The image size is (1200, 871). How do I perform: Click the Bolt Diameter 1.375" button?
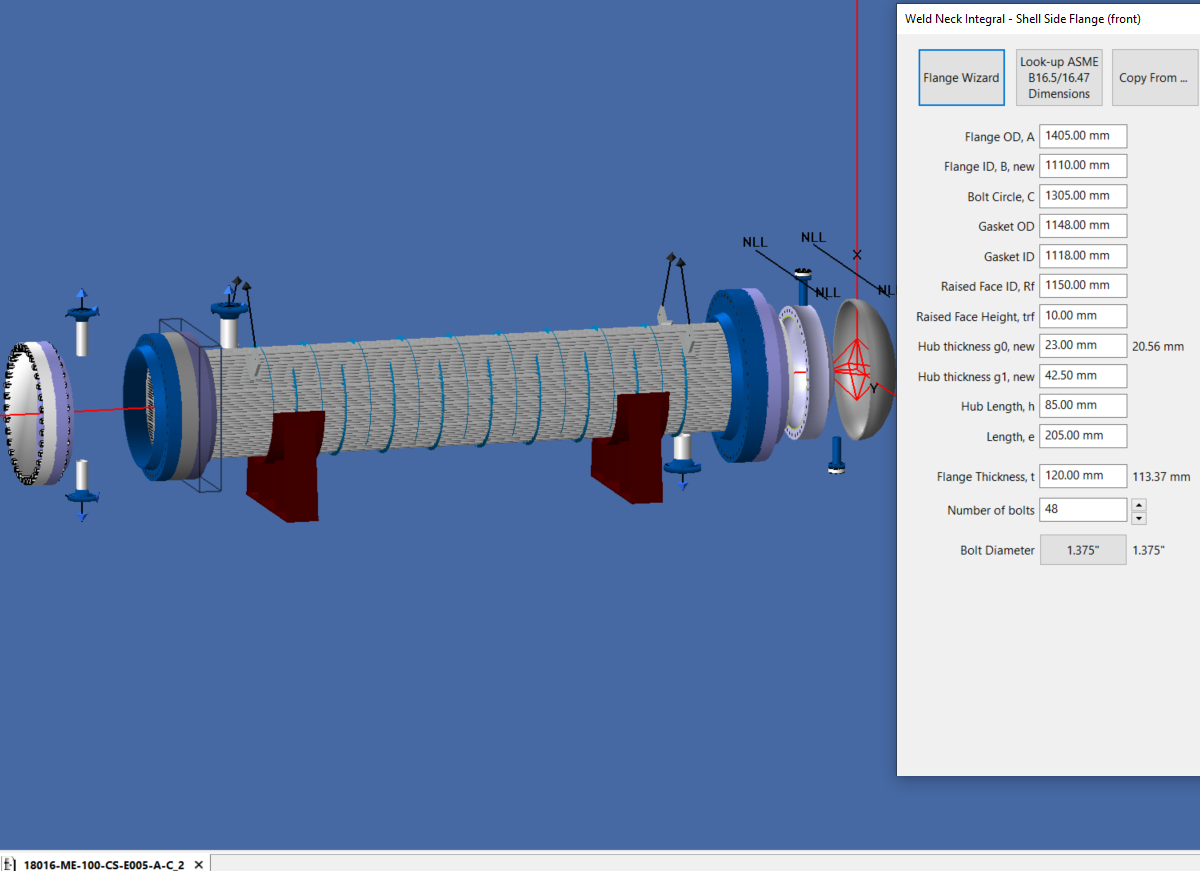coord(1083,550)
